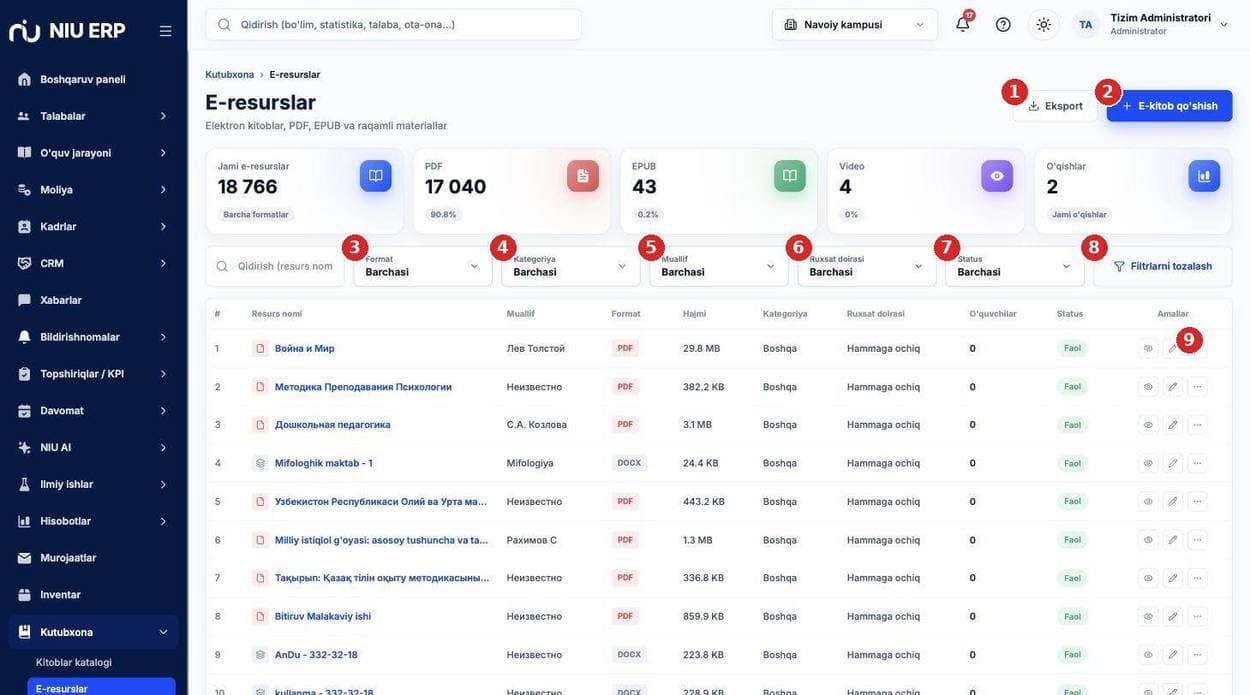The width and height of the screenshot is (1250, 695).
Task: Open the notifications bell
Action: click(963, 24)
